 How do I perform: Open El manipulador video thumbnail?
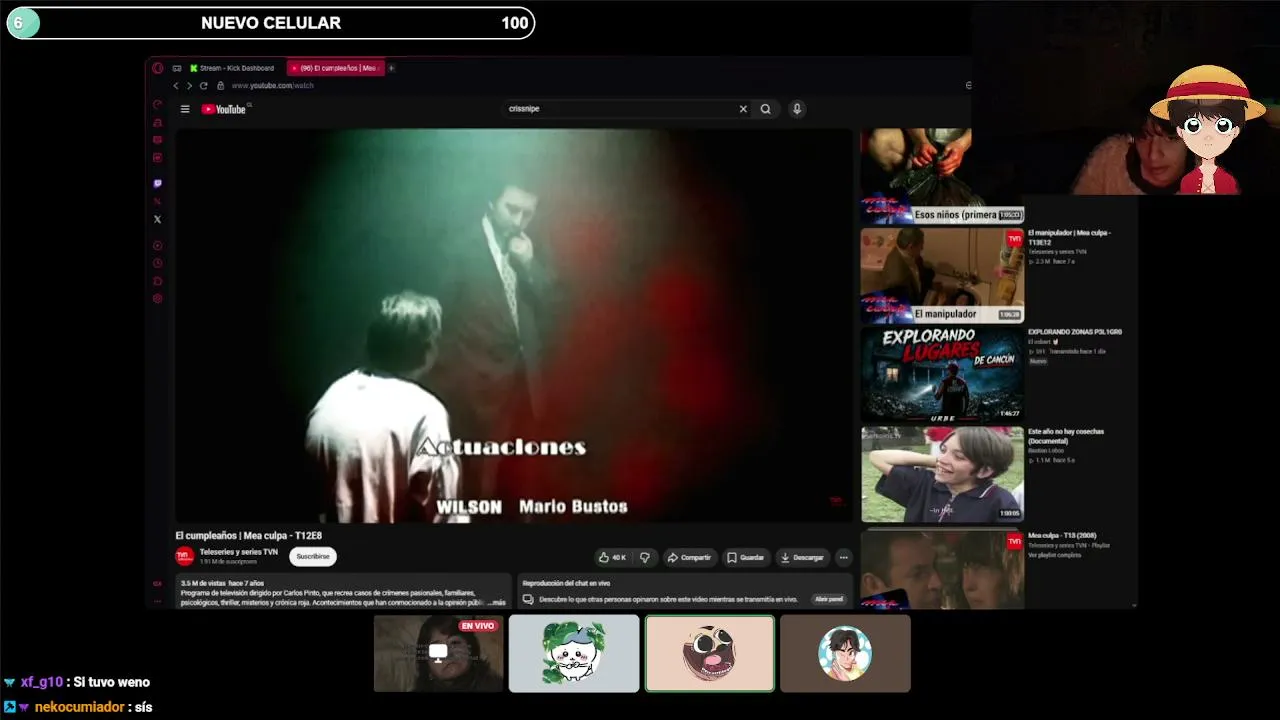point(942,275)
